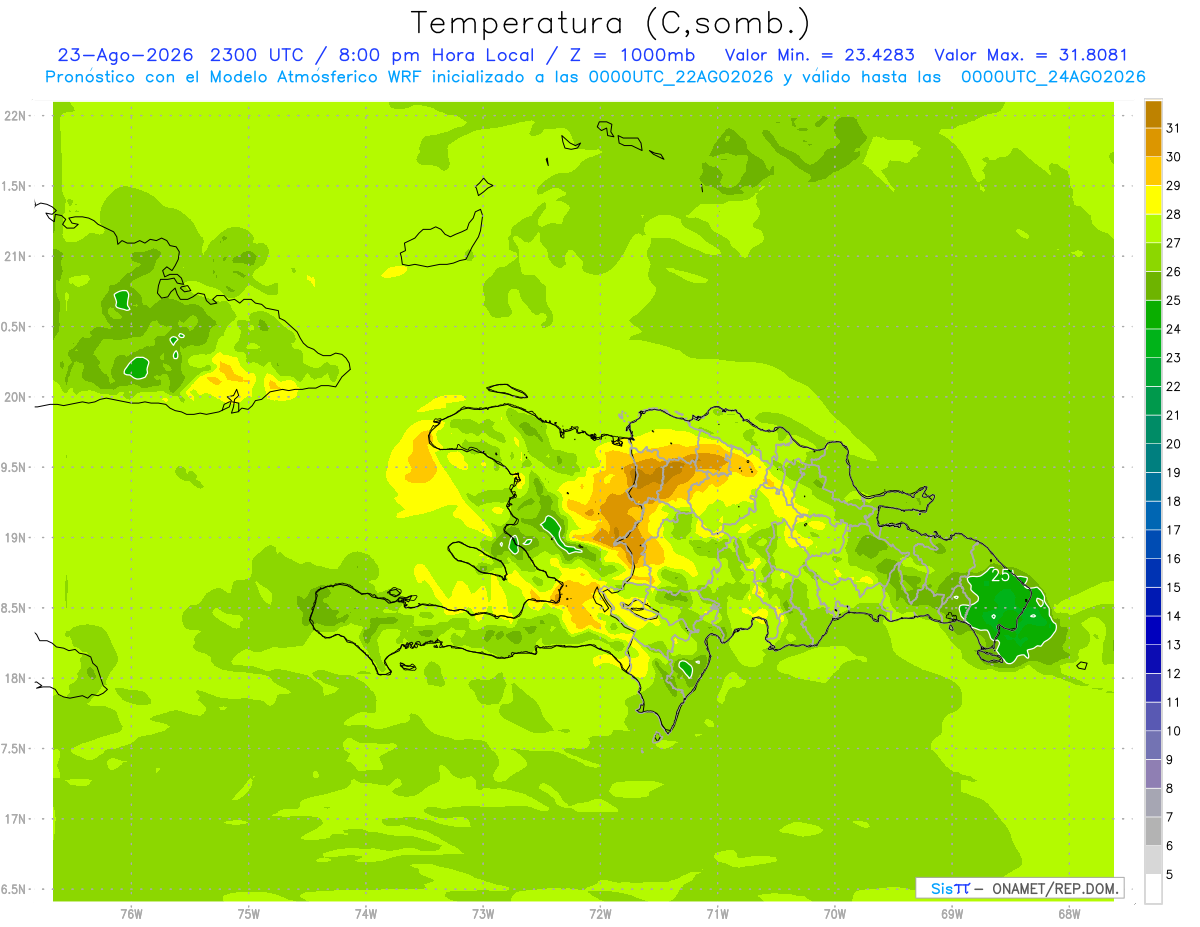Click the "25" contour label on the map

1000,575
